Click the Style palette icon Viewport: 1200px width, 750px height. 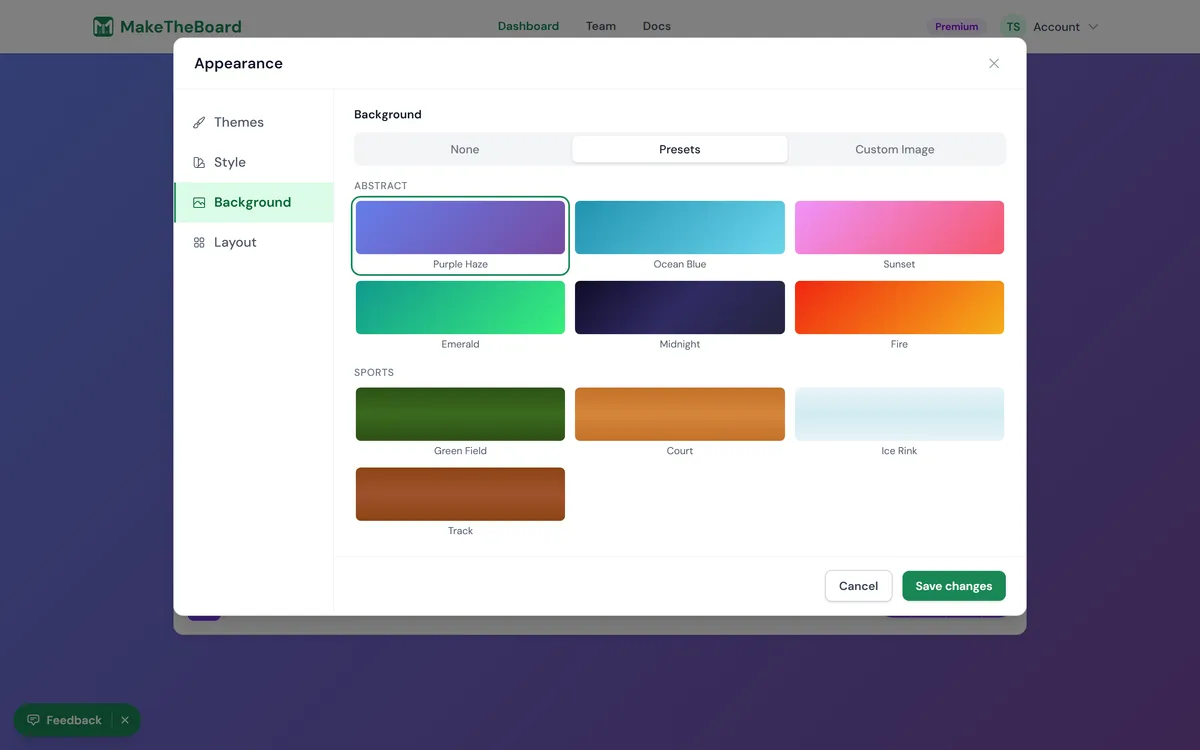[x=199, y=163]
